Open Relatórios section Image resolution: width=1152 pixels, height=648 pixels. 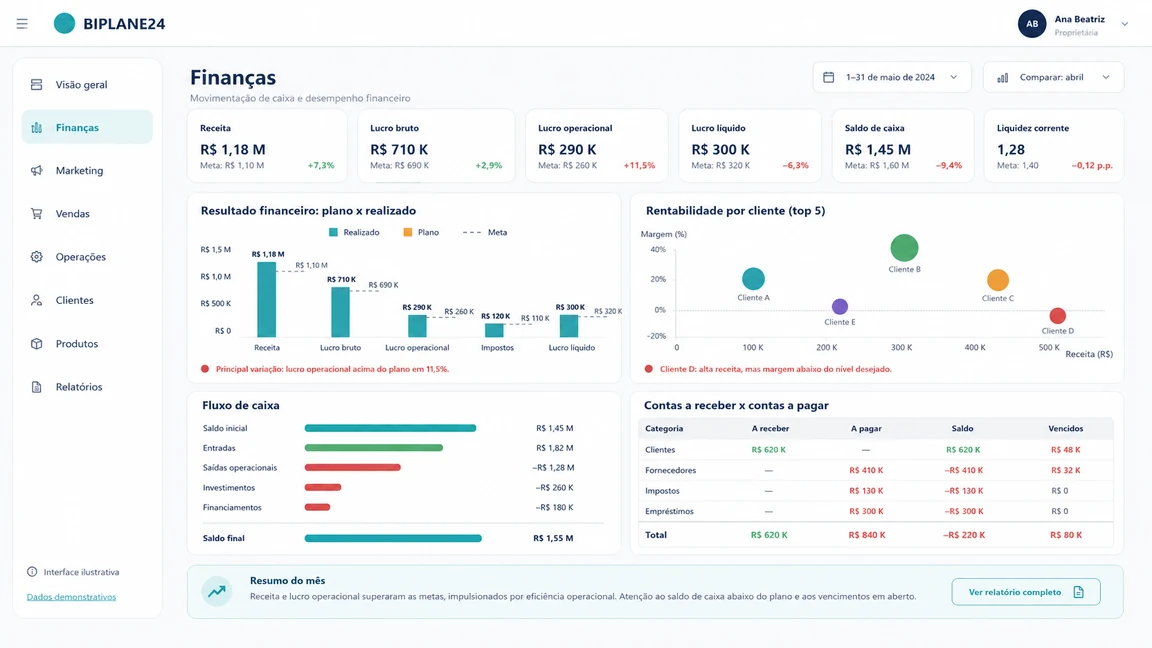[87, 387]
